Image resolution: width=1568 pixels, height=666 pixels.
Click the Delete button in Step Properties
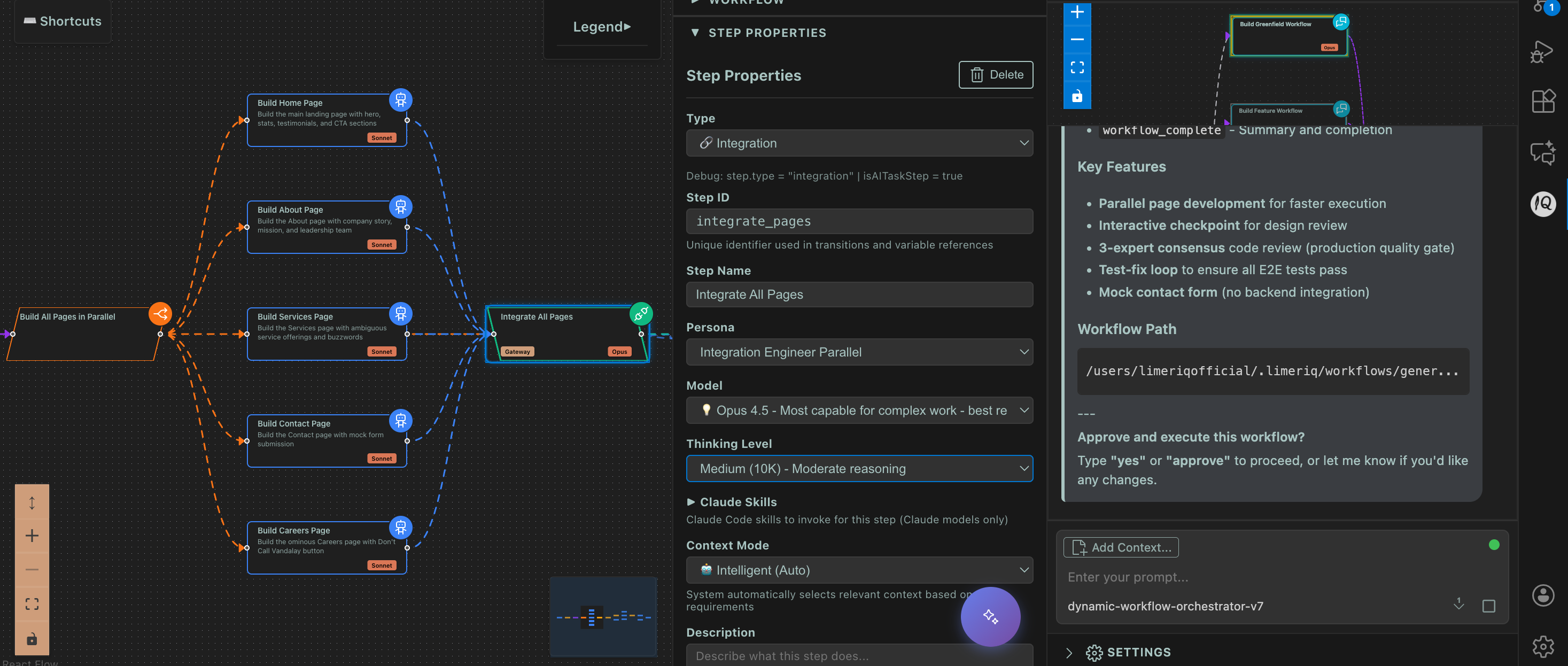coord(995,75)
